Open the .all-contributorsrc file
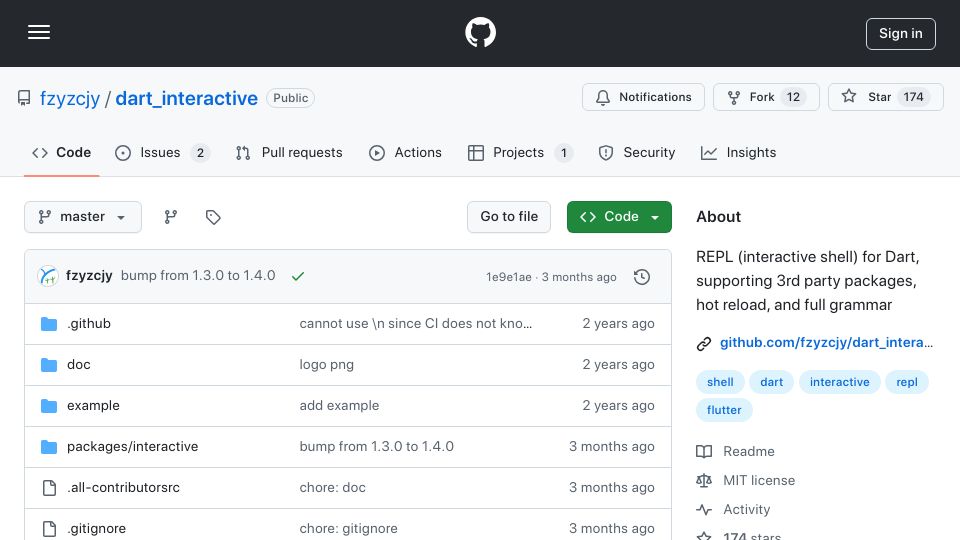 (x=123, y=487)
